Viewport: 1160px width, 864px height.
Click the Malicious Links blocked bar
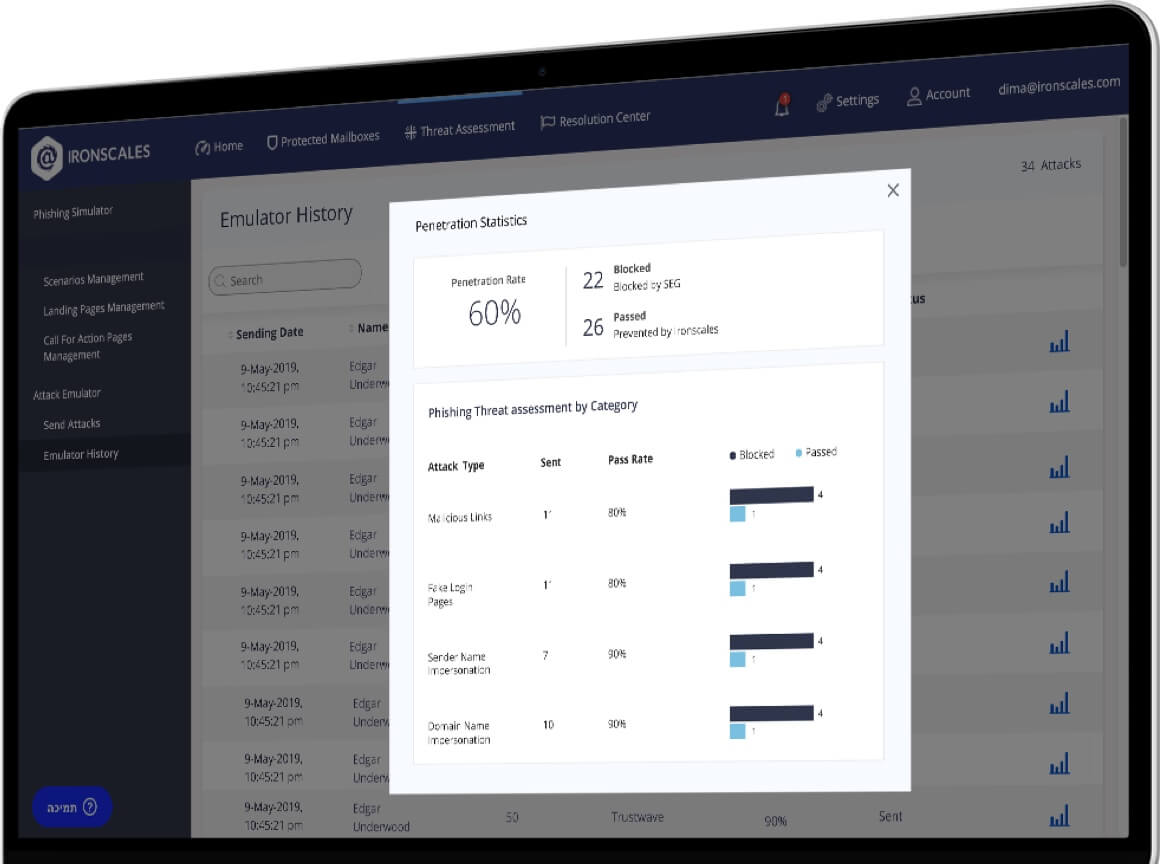[771, 495]
